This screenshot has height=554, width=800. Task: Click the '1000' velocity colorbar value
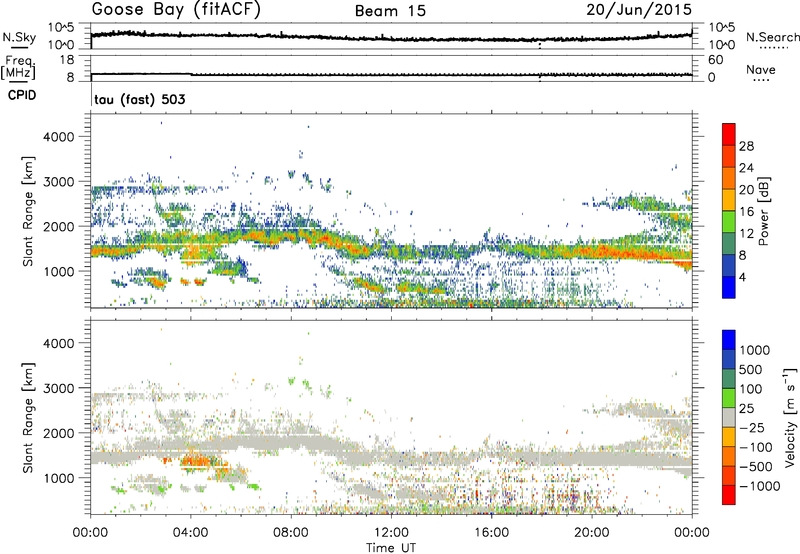click(x=755, y=350)
